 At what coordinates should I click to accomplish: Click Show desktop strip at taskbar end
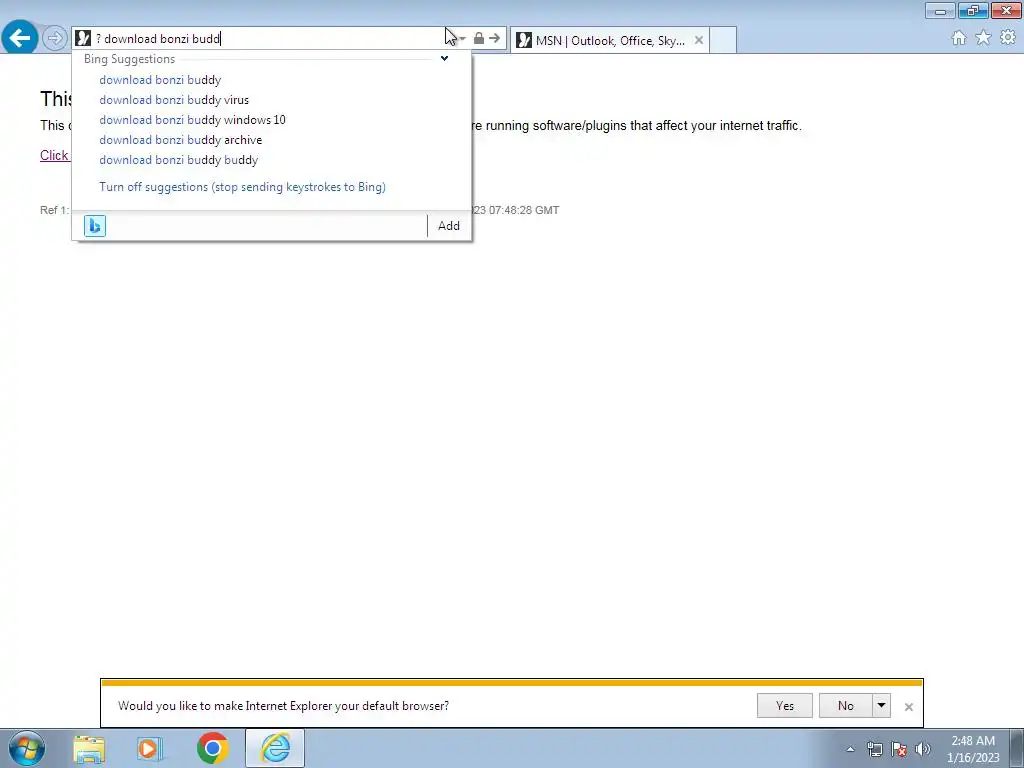coord(1017,748)
